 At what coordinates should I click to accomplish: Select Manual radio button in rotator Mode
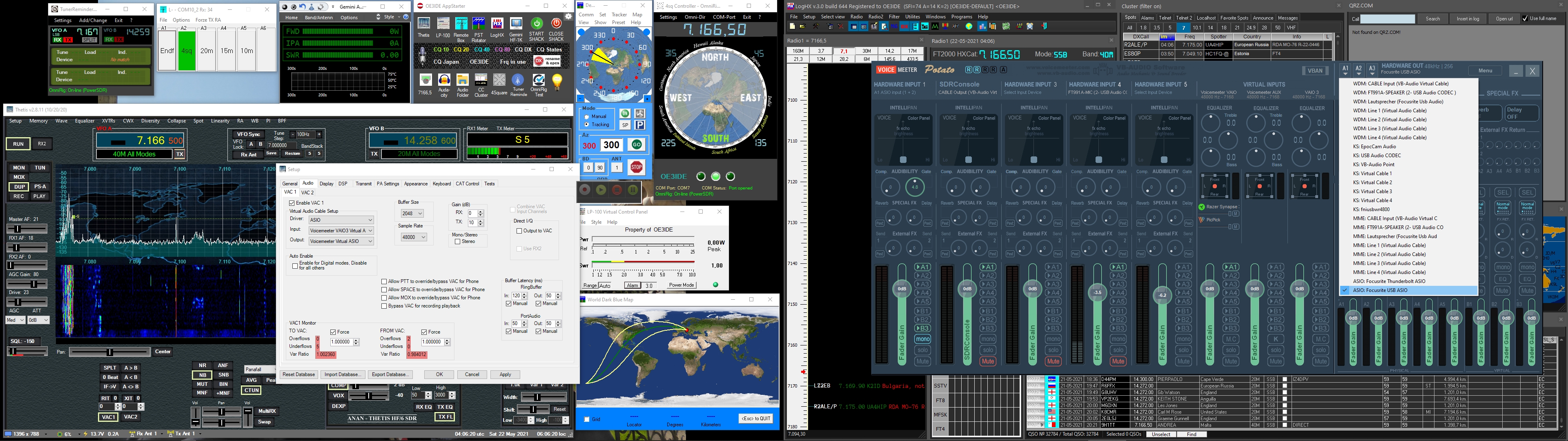pyautogui.click(x=587, y=116)
